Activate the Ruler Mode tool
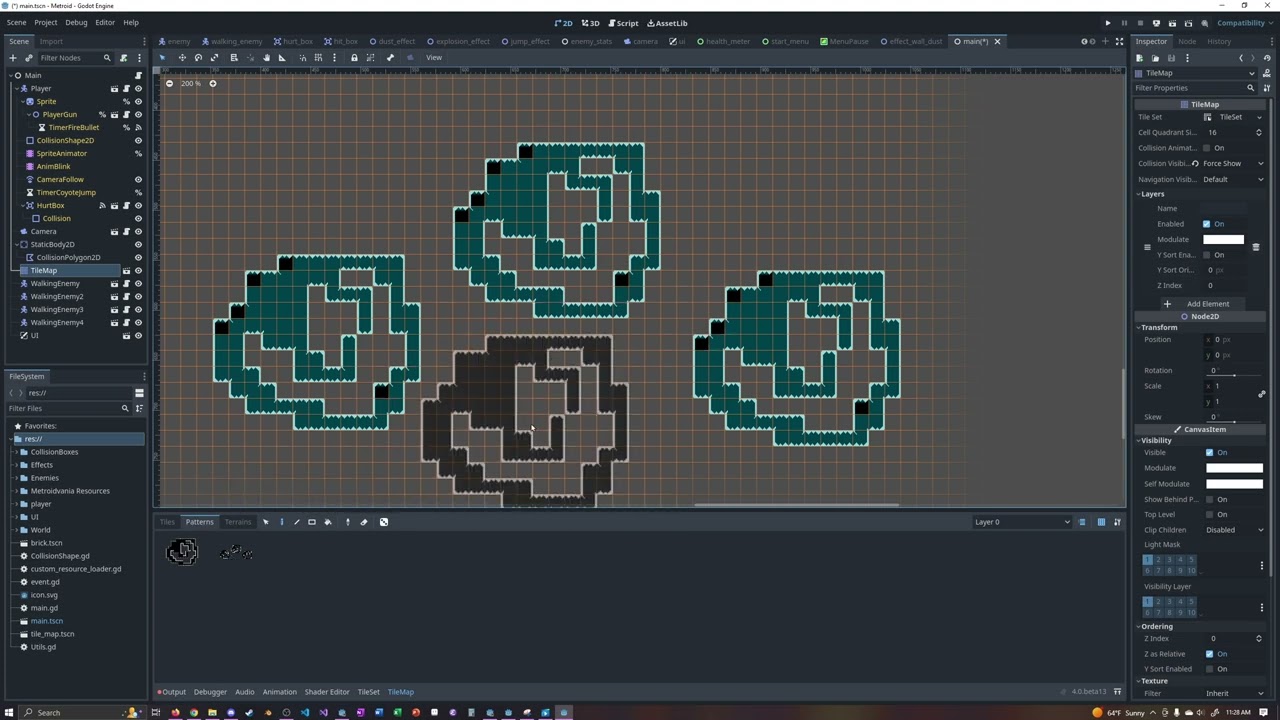This screenshot has height=720, width=1280. coord(282,57)
